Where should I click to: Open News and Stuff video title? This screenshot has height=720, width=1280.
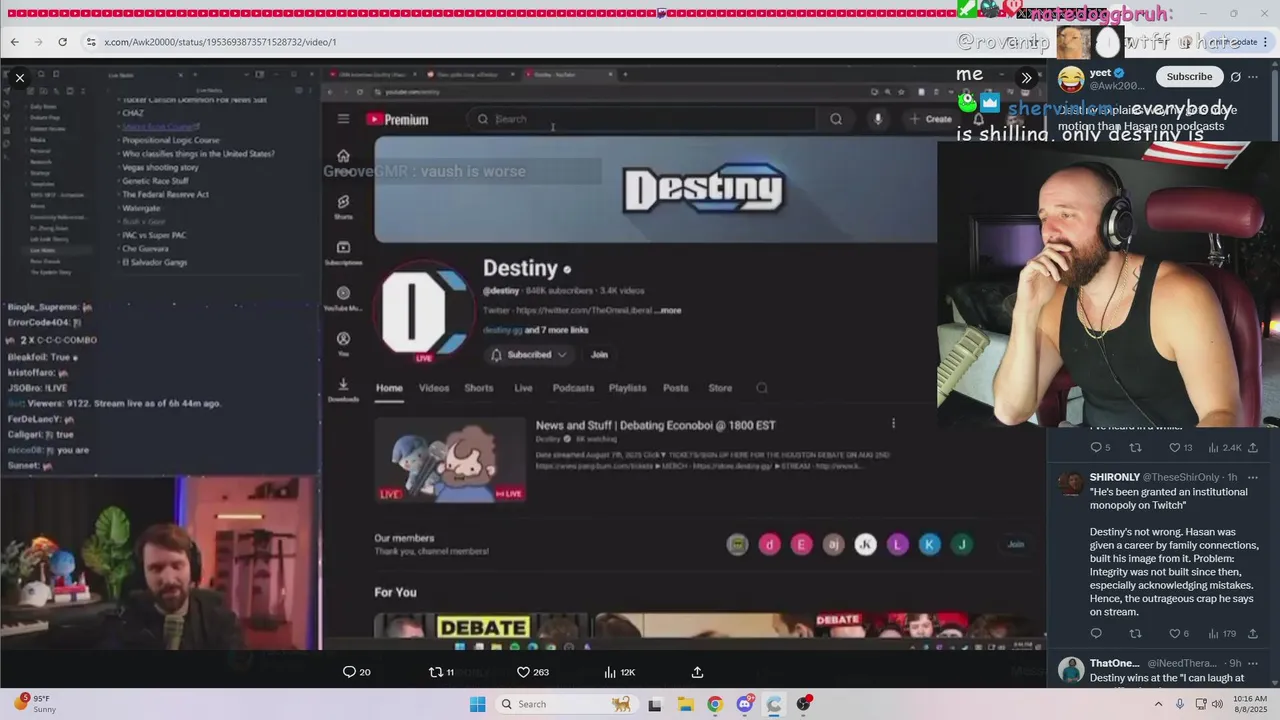click(x=655, y=425)
